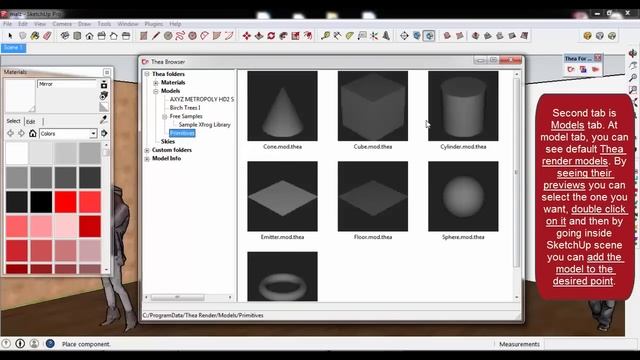Go to In Model home icon
The height and width of the screenshot is (360, 640).
[x=33, y=133]
